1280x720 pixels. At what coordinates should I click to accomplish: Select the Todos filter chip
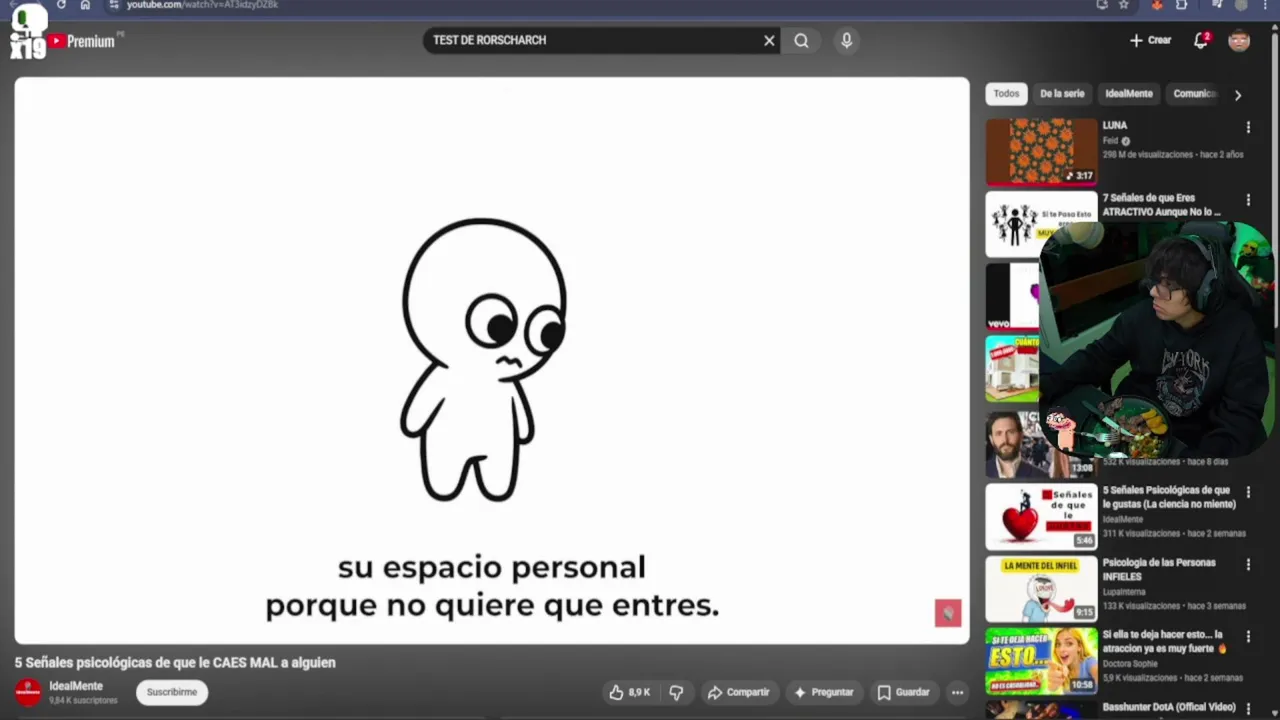pos(1006,94)
